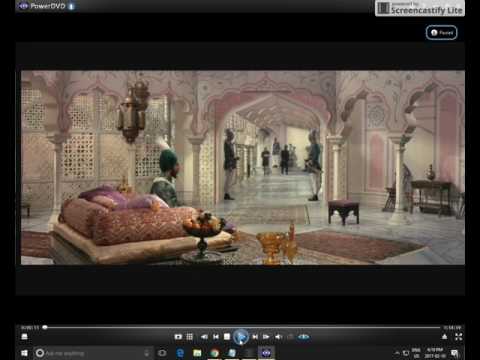Open the Action Center notifications icon
480x360 pixels.
click(455, 353)
